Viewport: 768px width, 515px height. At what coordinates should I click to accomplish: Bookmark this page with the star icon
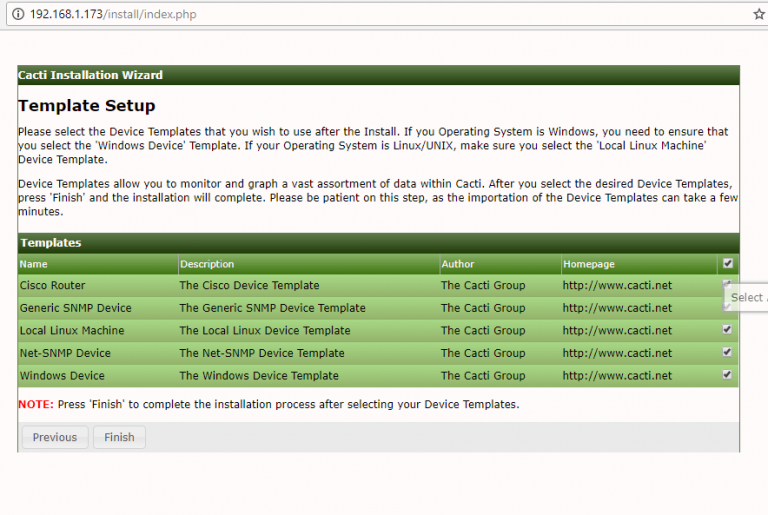coord(759,14)
